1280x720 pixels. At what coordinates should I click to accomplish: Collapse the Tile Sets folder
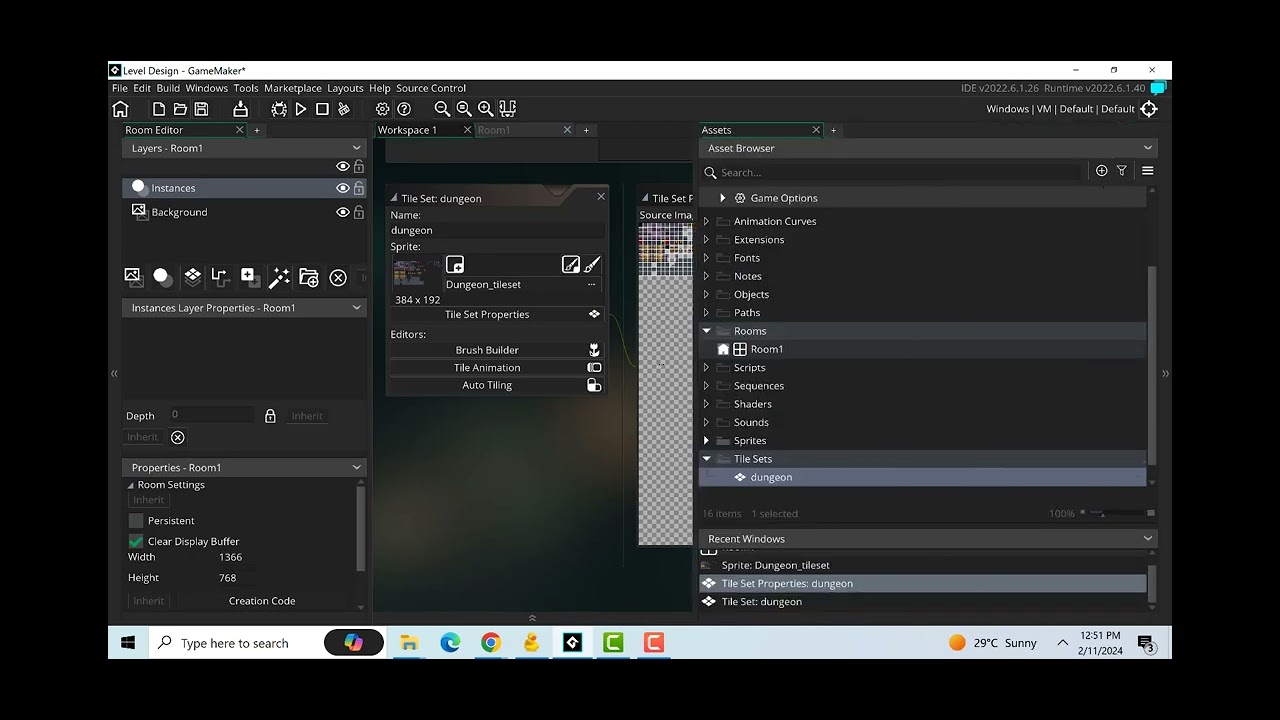point(706,459)
